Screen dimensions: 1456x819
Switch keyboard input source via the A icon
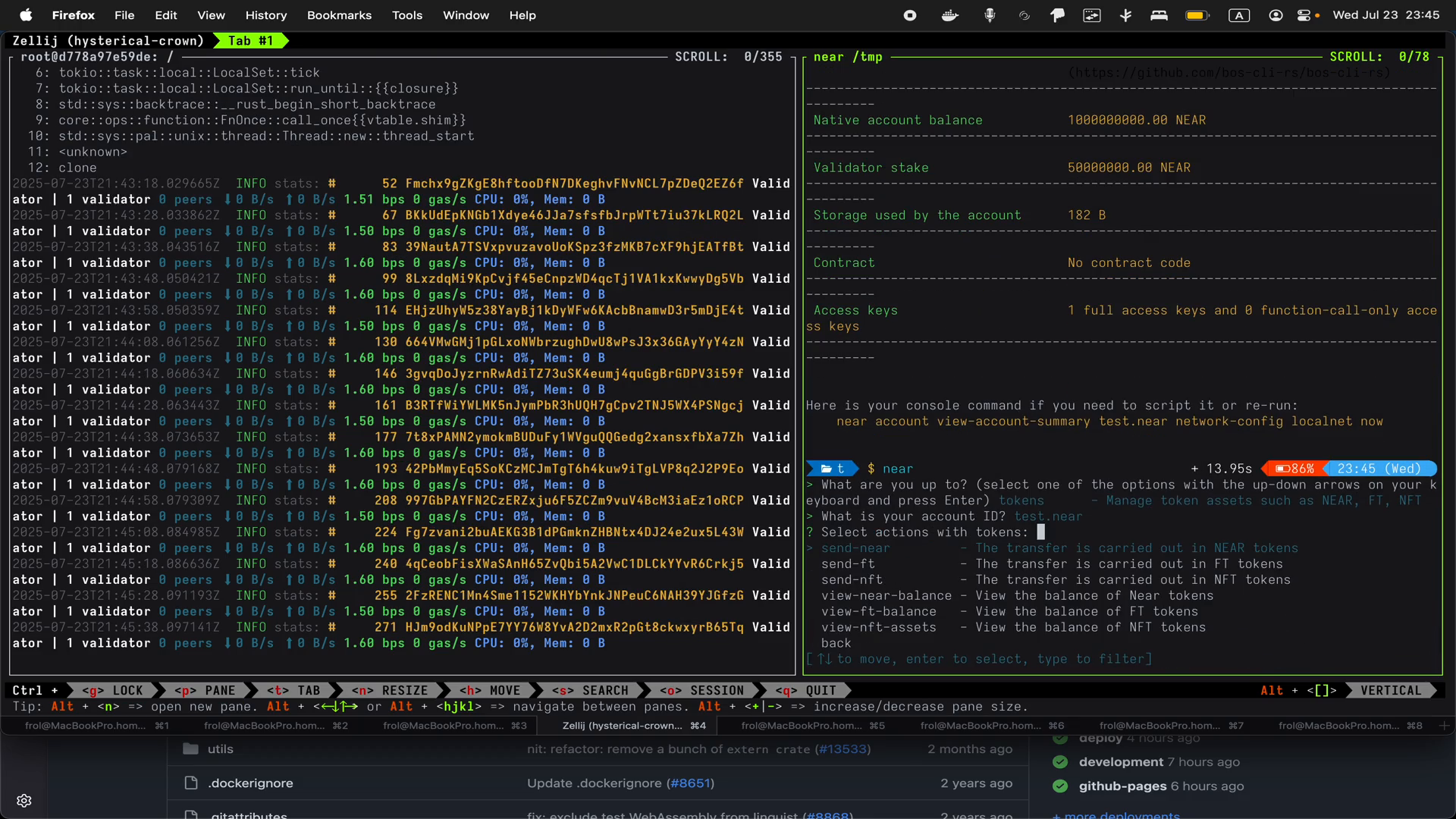tap(1239, 15)
